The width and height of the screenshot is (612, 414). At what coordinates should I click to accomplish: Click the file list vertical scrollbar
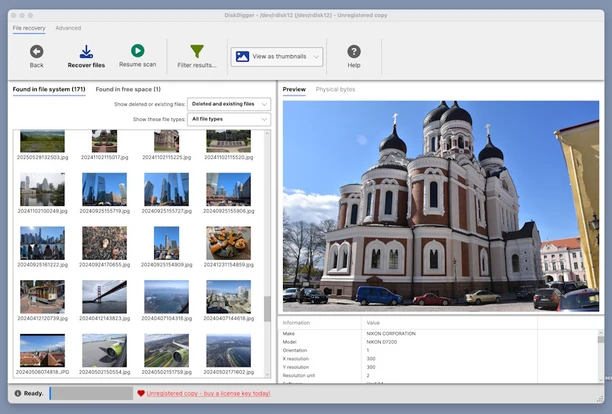[267, 310]
